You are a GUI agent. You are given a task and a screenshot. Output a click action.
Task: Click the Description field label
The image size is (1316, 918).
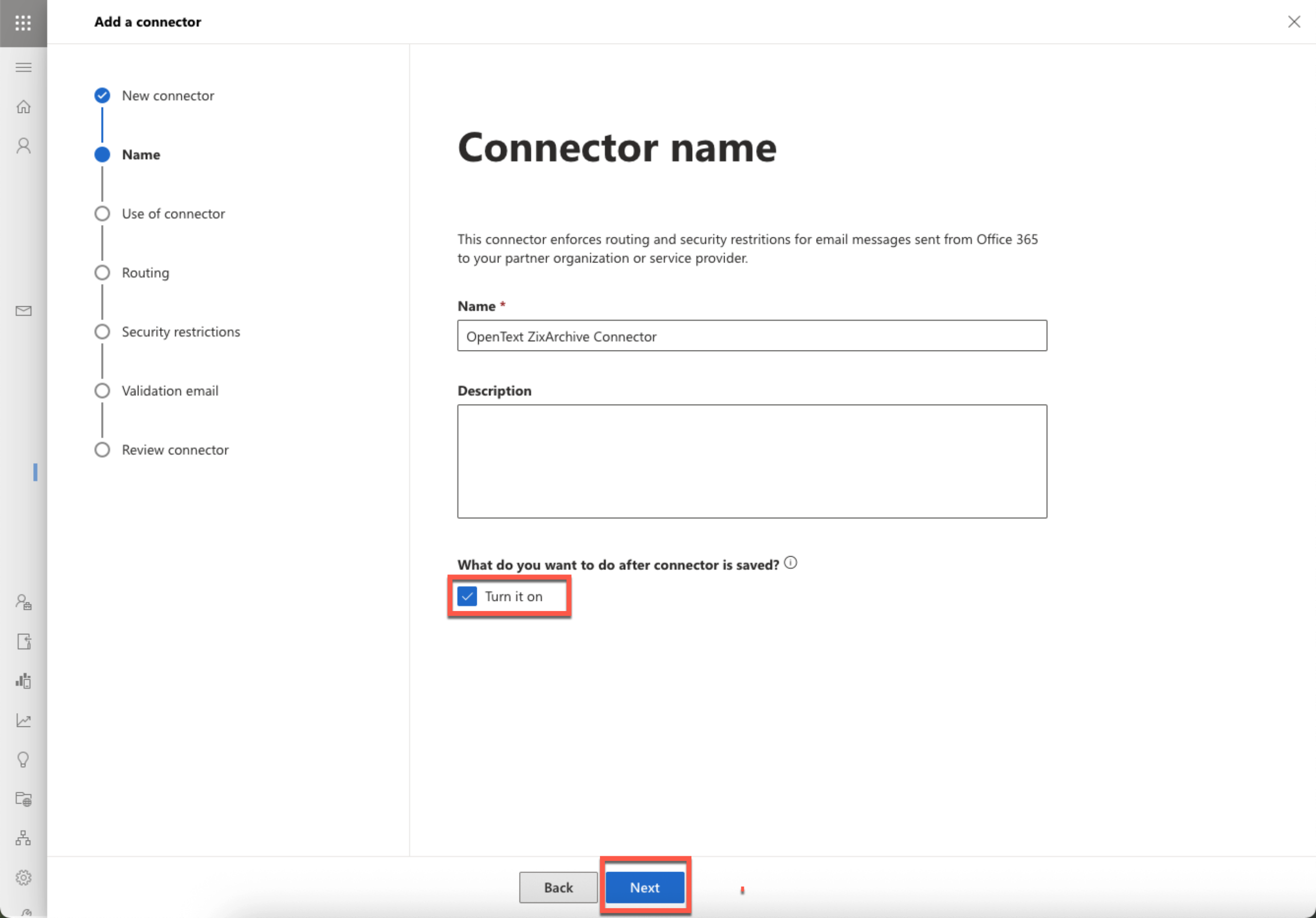click(494, 390)
